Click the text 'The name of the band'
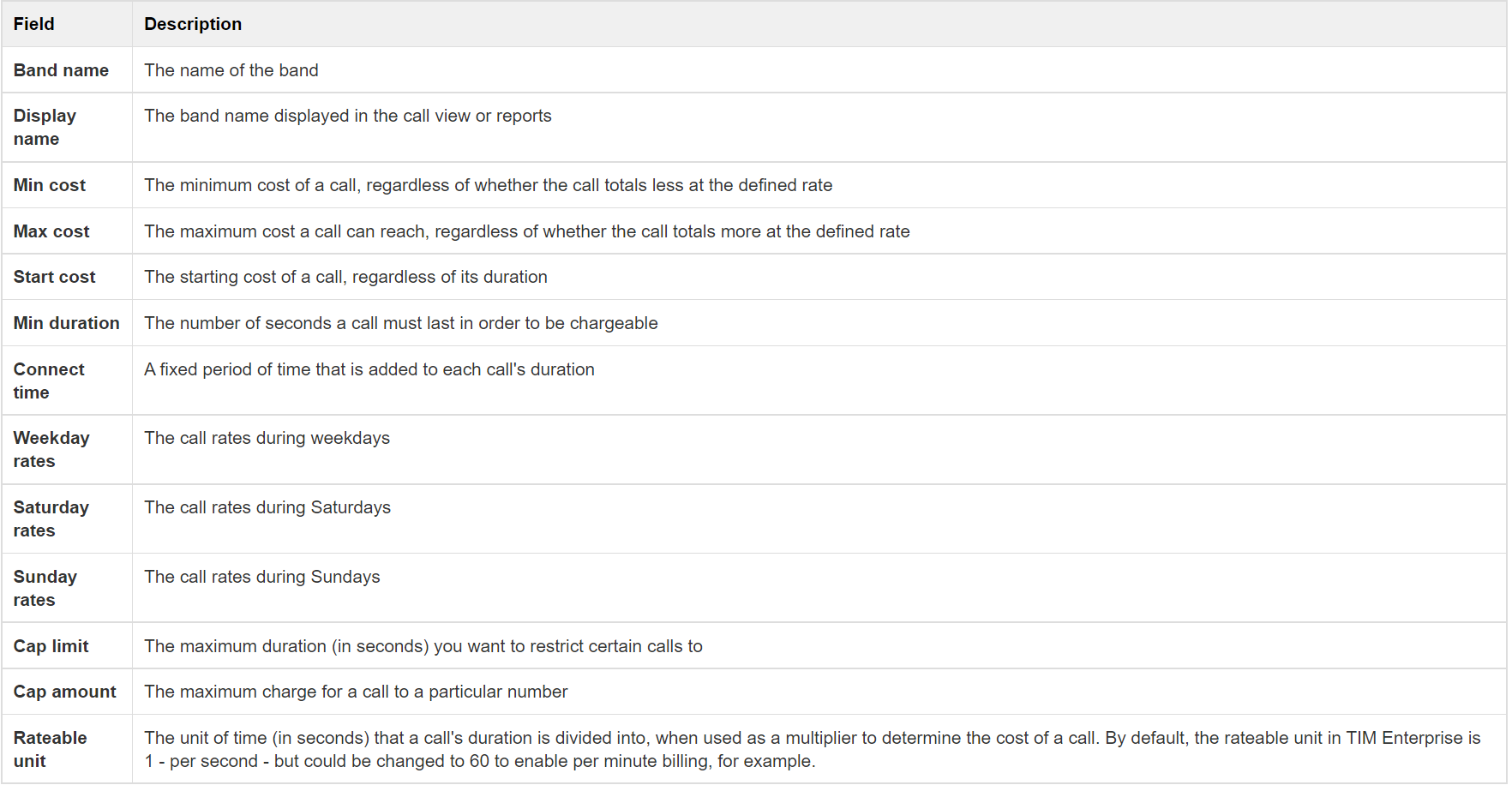 click(x=231, y=70)
